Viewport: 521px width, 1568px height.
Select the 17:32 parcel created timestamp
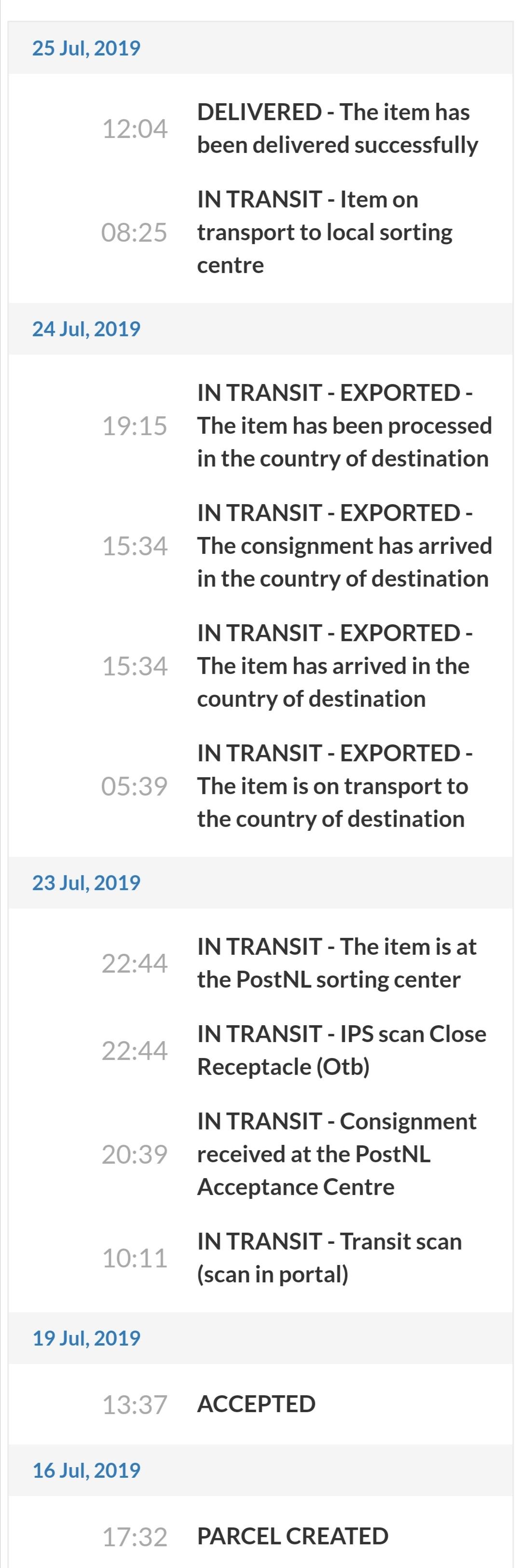pyautogui.click(x=135, y=1537)
